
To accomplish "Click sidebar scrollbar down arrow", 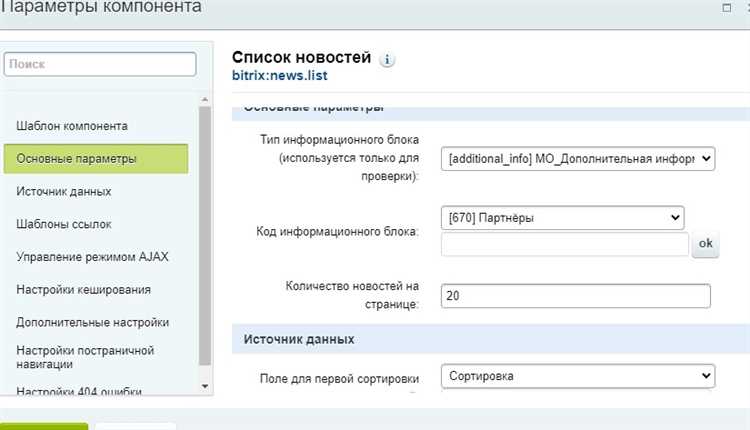I will [x=205, y=386].
